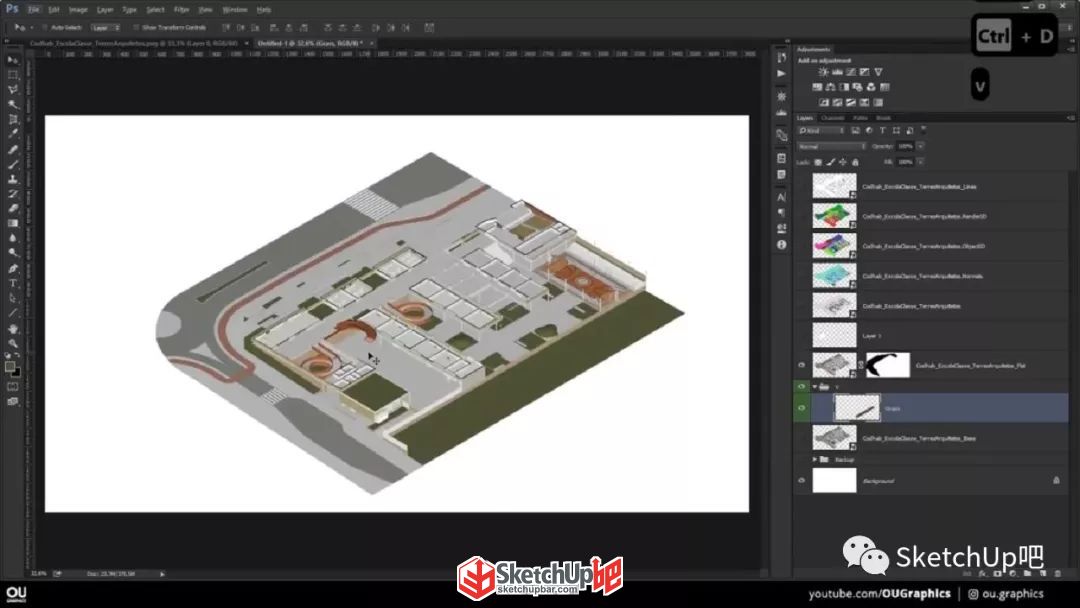Show the Backup group
The width and height of the screenshot is (1080, 608).
[x=801, y=459]
